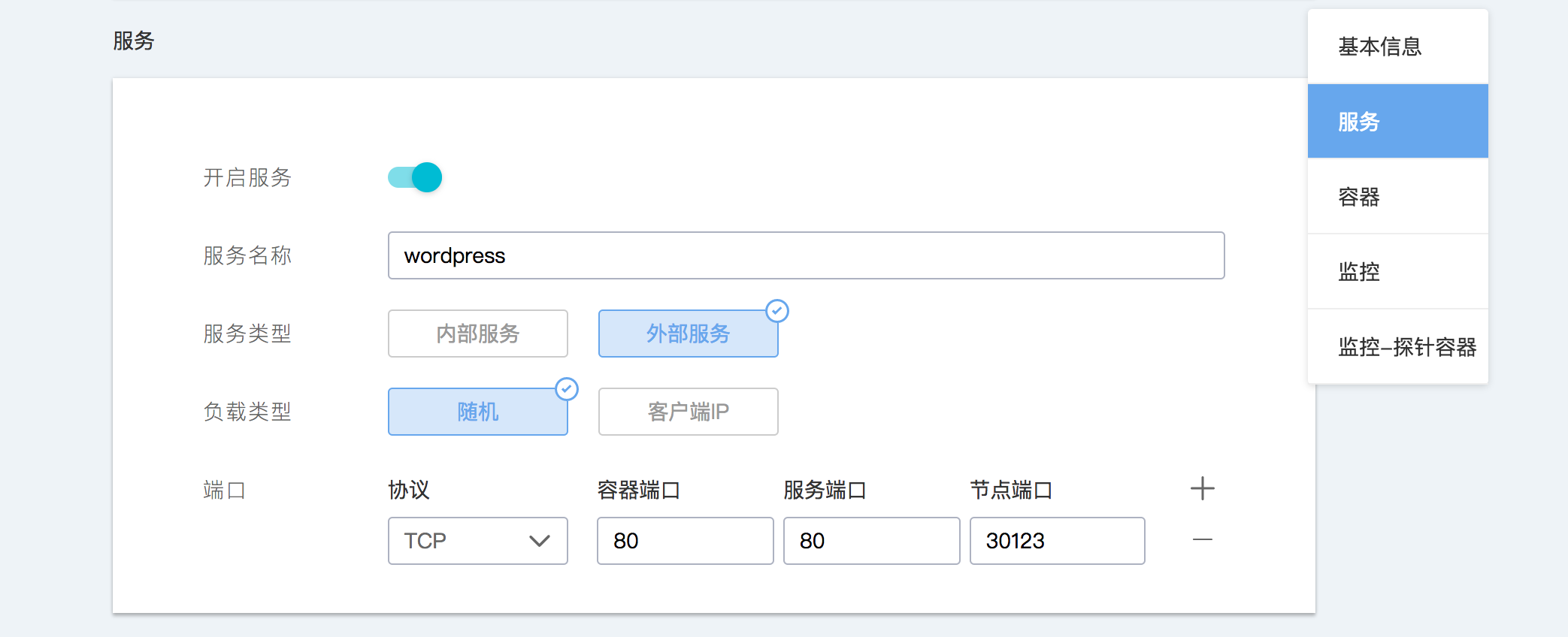Go to 服务 section in side menu
This screenshot has height=637, width=1568.
pos(1398,122)
